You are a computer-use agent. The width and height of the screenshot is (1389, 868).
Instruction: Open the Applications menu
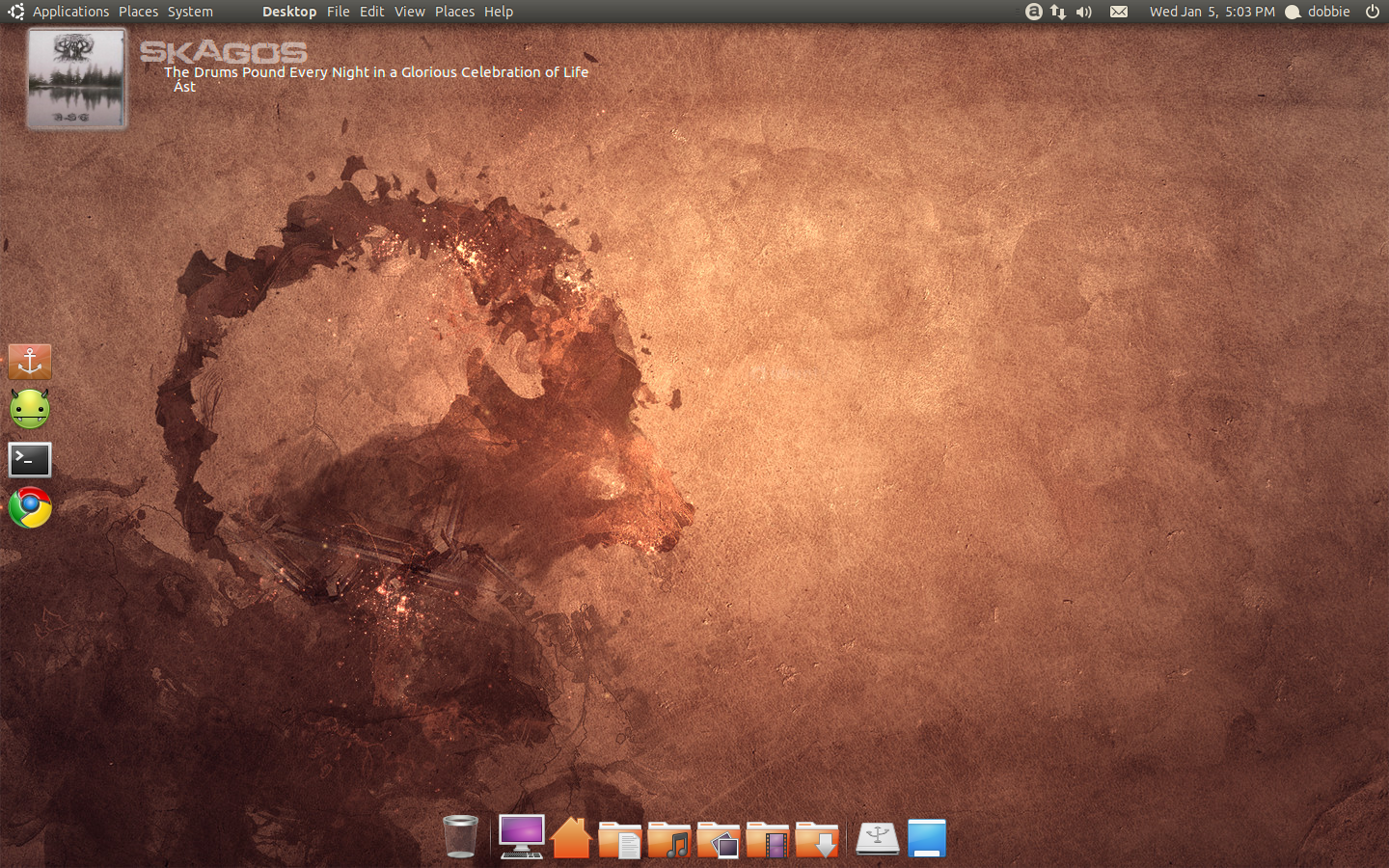[71, 12]
